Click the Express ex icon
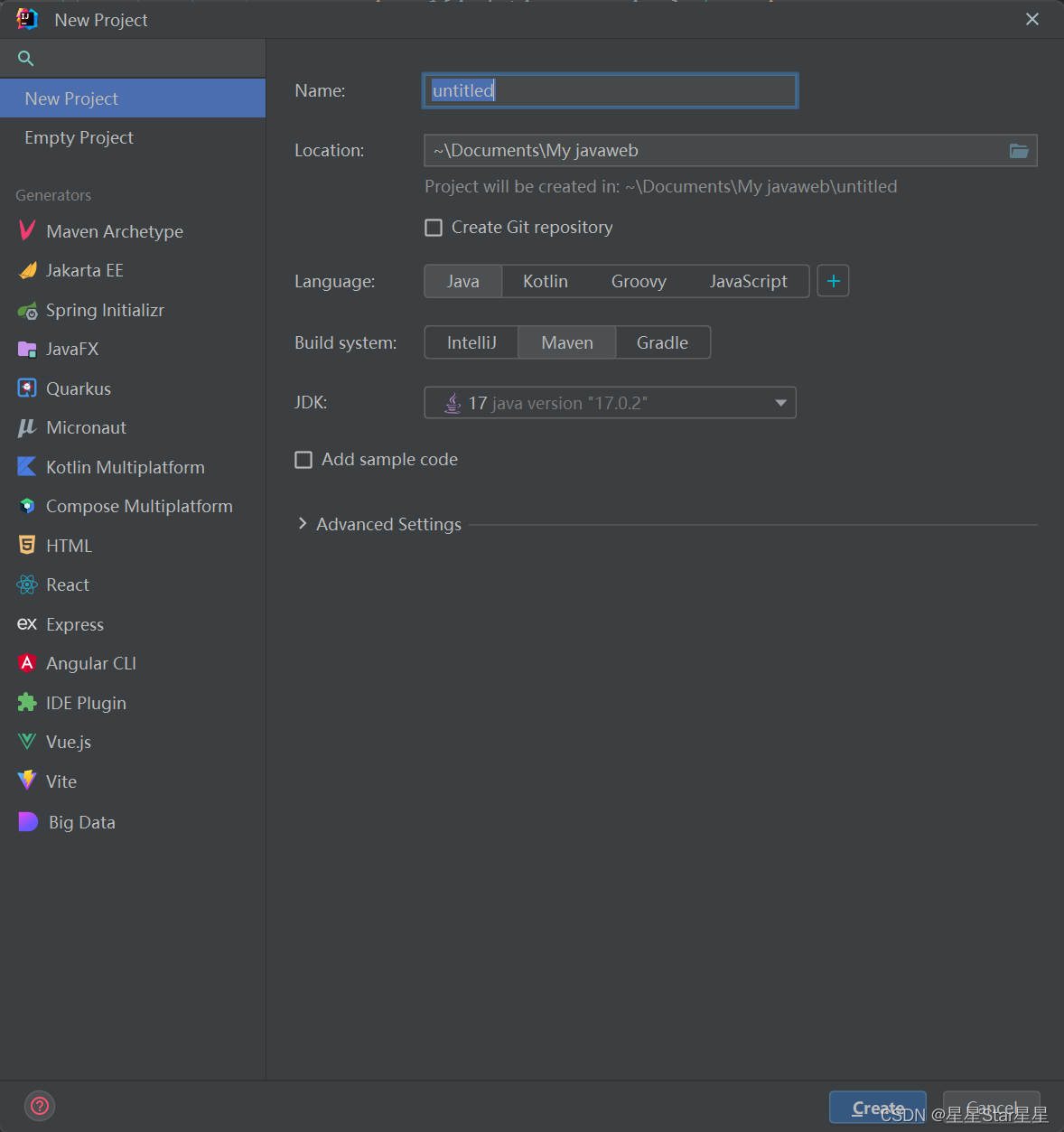This screenshot has width=1064, height=1132. pos(27,624)
